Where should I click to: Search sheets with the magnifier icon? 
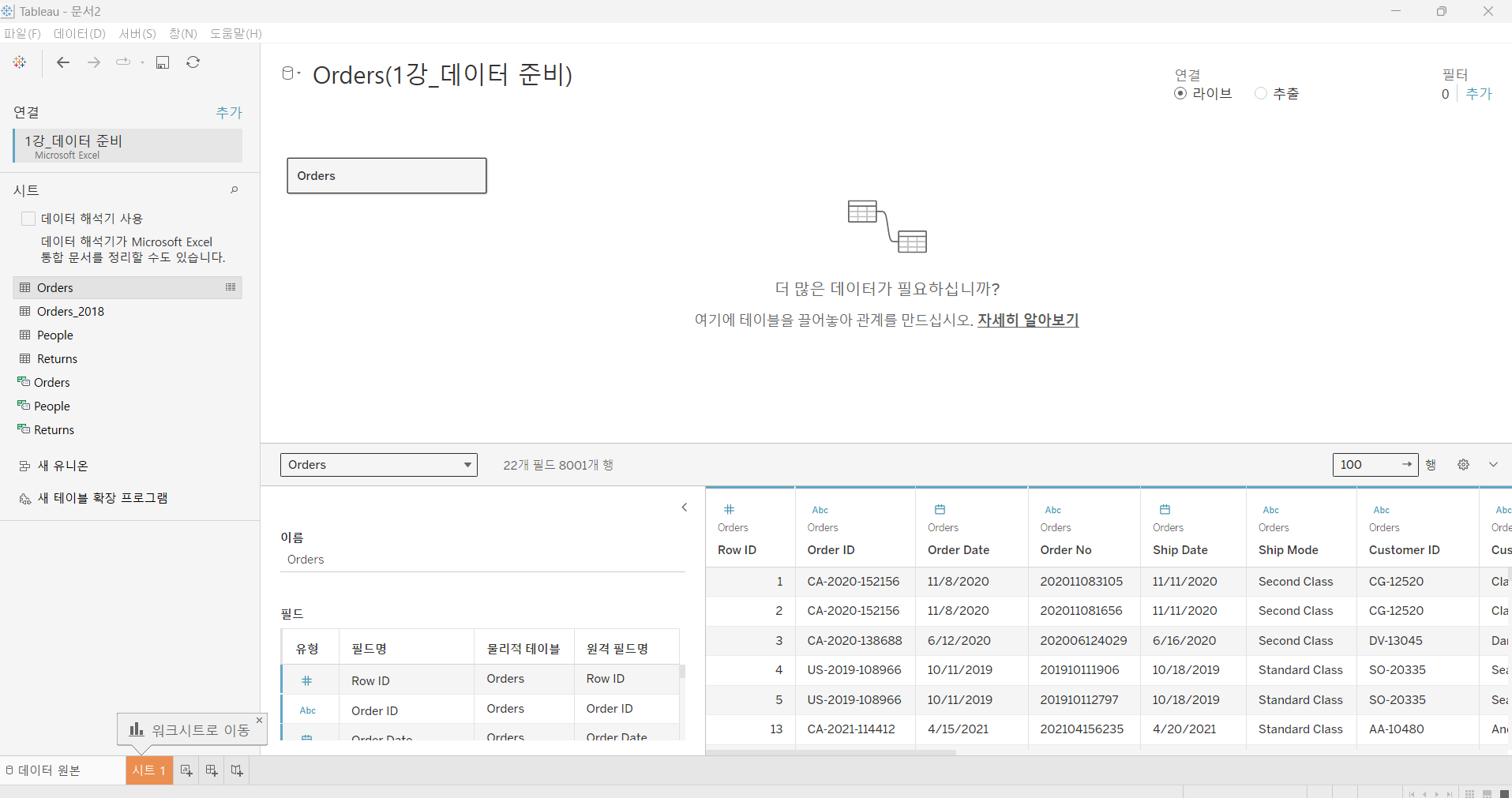(x=234, y=190)
